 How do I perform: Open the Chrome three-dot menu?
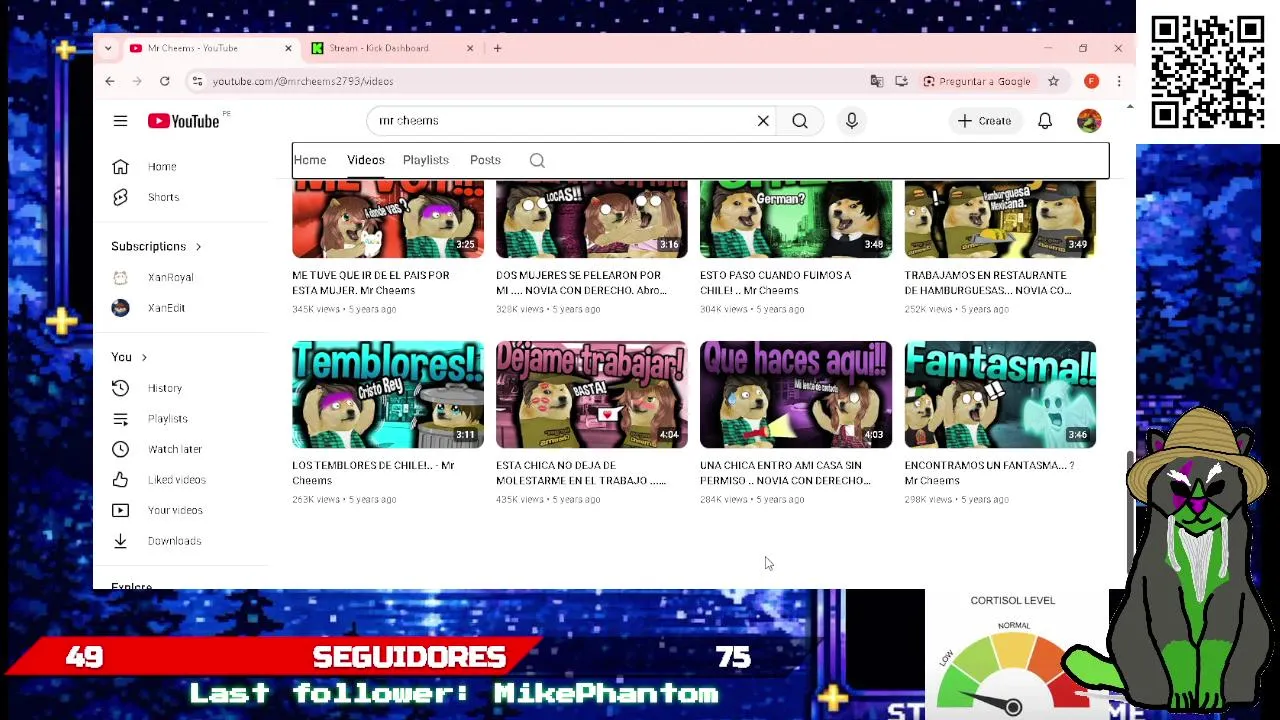[1119, 81]
